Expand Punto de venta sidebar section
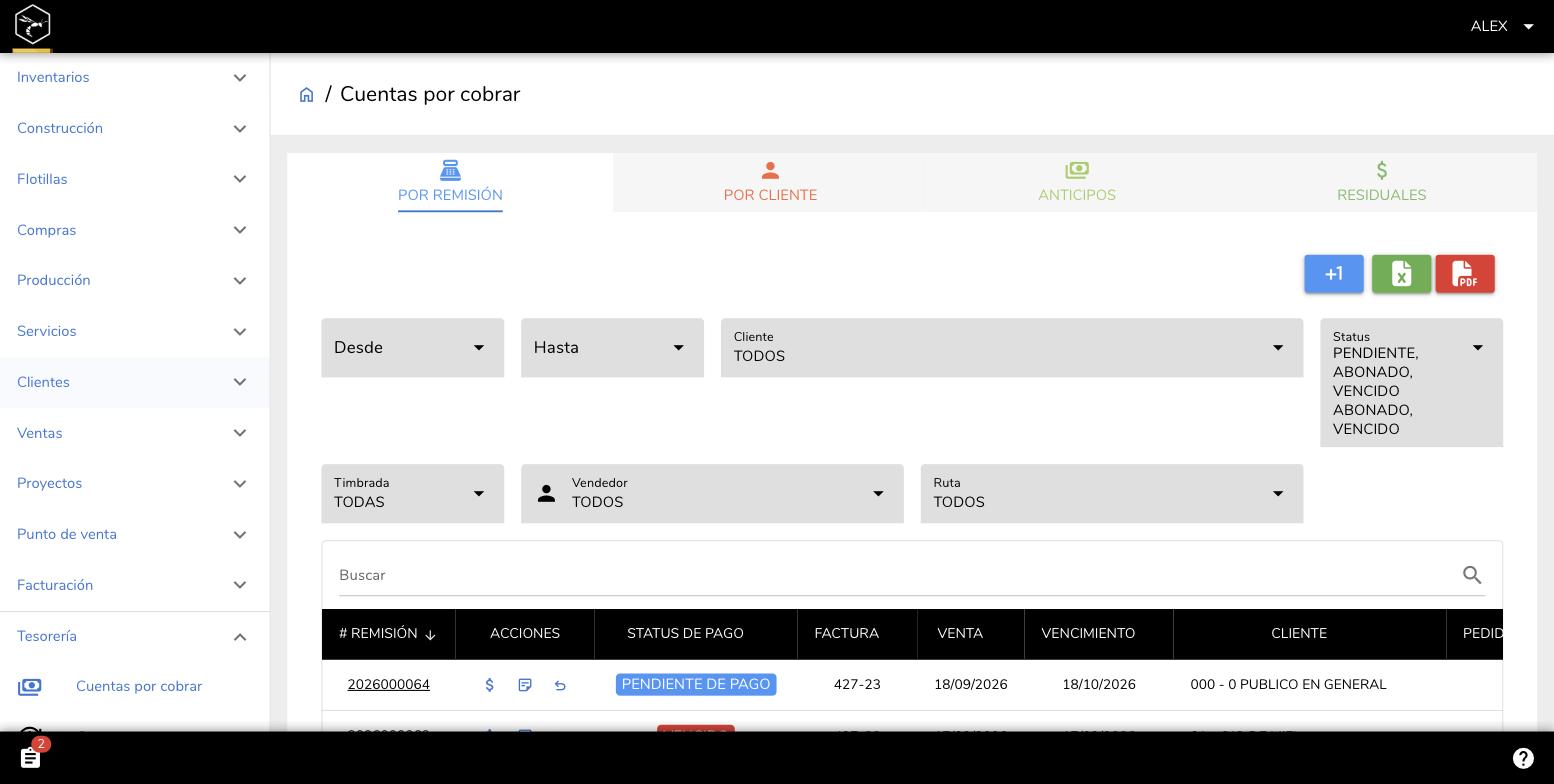 [x=134, y=534]
